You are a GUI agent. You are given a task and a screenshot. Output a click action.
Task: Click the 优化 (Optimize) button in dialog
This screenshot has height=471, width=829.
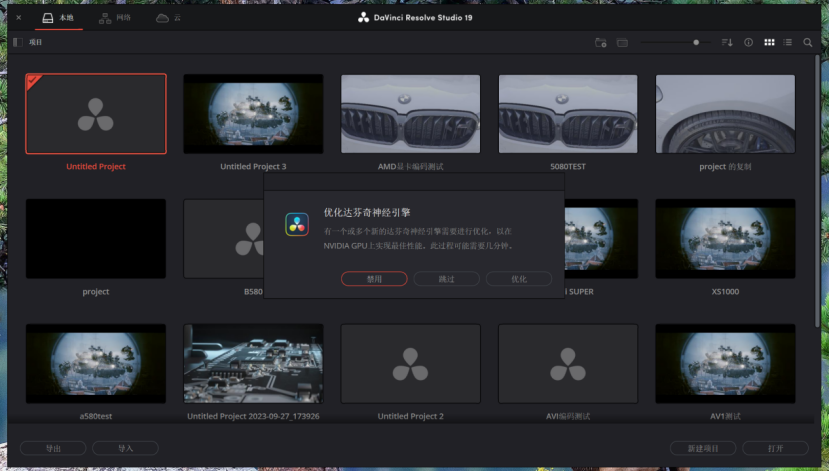coord(519,279)
